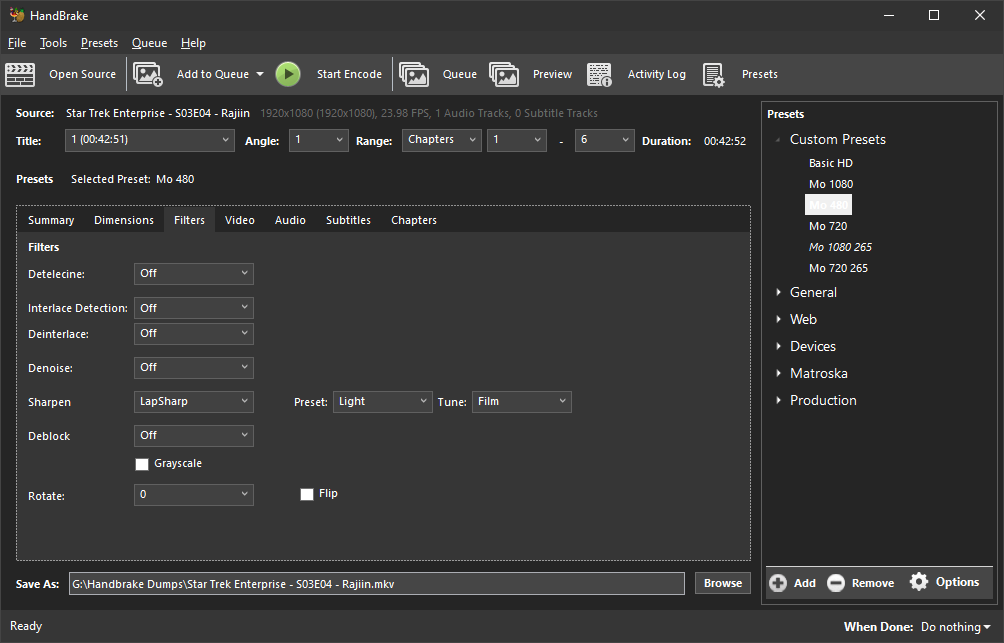Open the Denoise dropdown
This screenshot has width=1004, height=643.
[x=193, y=368]
